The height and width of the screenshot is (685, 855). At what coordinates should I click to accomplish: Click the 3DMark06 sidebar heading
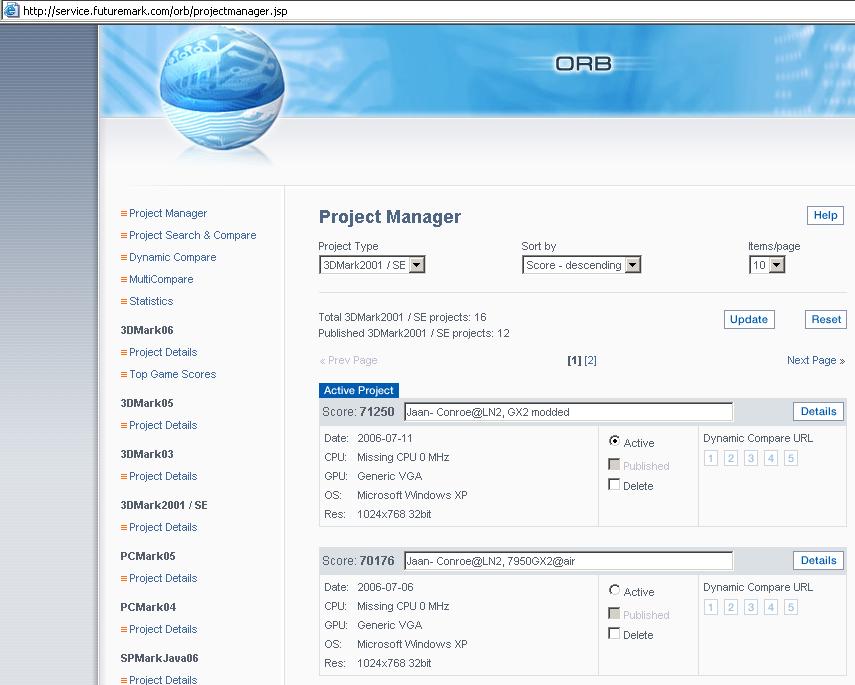(147, 331)
